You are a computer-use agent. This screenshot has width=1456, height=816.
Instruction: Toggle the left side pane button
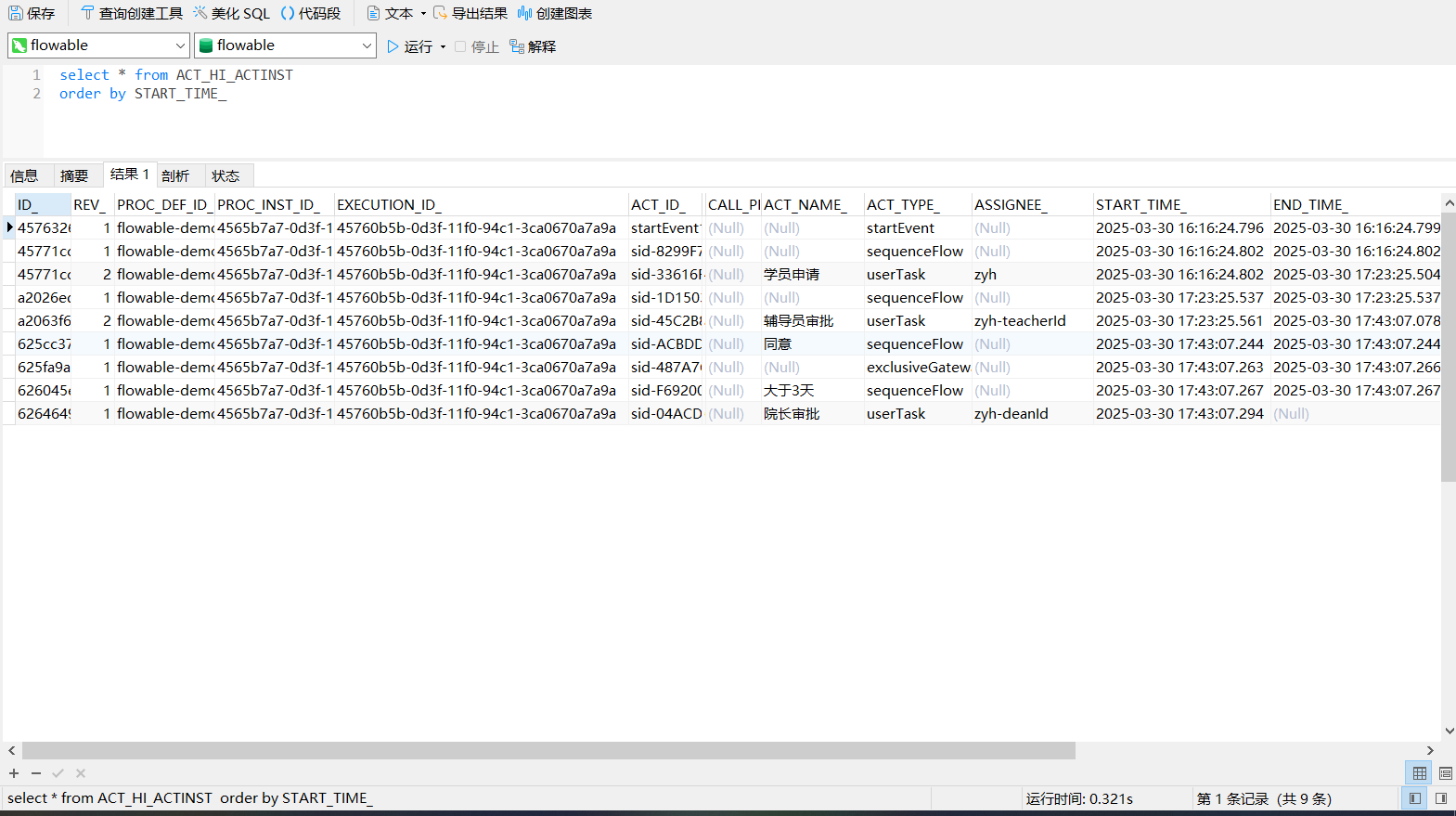pos(1414,798)
